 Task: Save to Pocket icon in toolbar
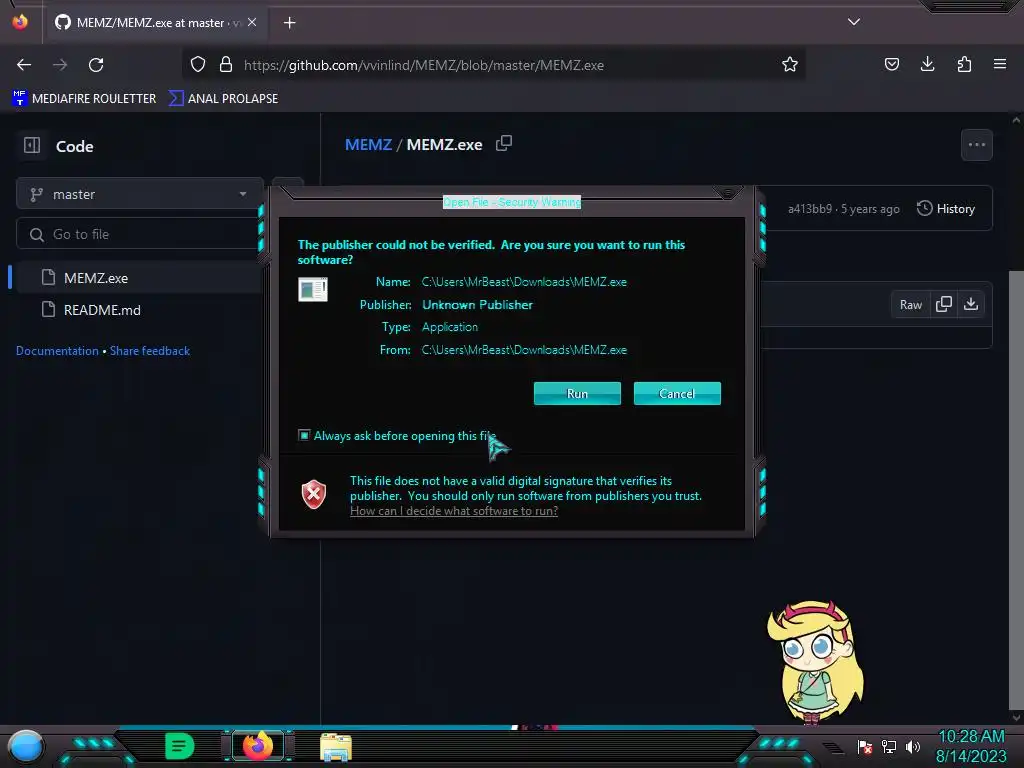tap(891, 64)
